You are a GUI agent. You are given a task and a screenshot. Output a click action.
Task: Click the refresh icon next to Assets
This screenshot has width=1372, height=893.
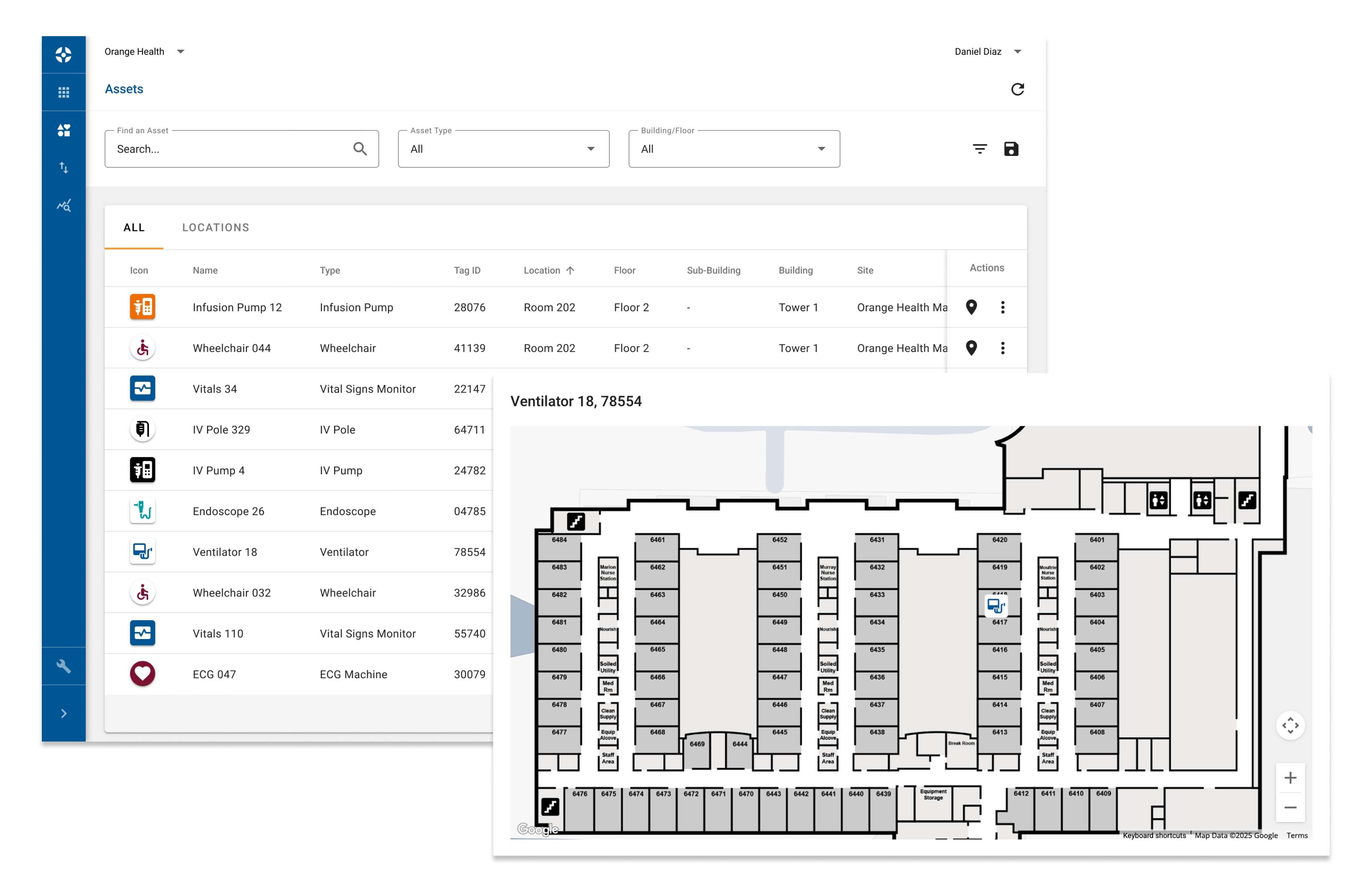click(1017, 89)
